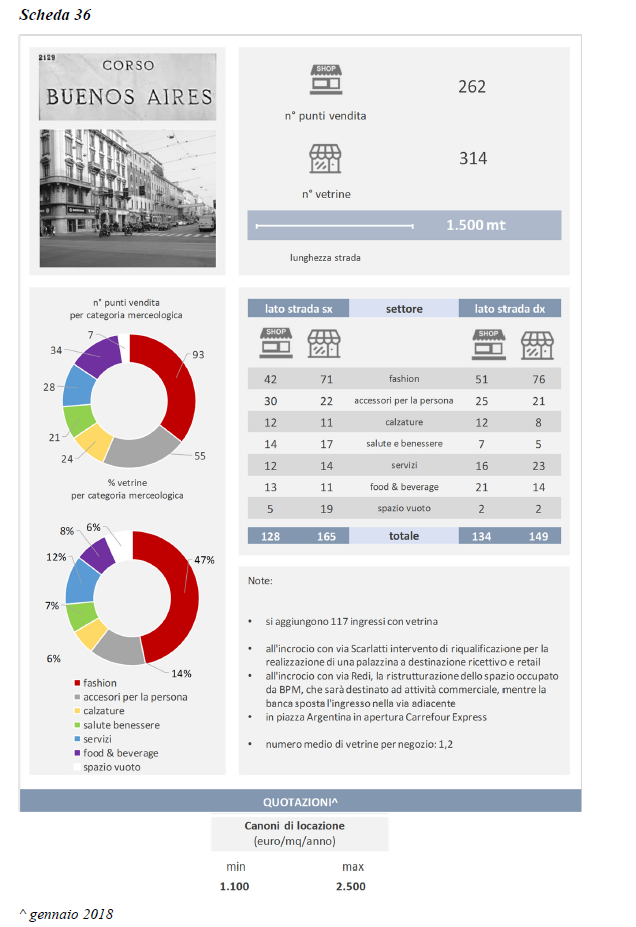Select the "lato strada sx" column header
The width and height of the screenshot is (636, 927).
298,308
